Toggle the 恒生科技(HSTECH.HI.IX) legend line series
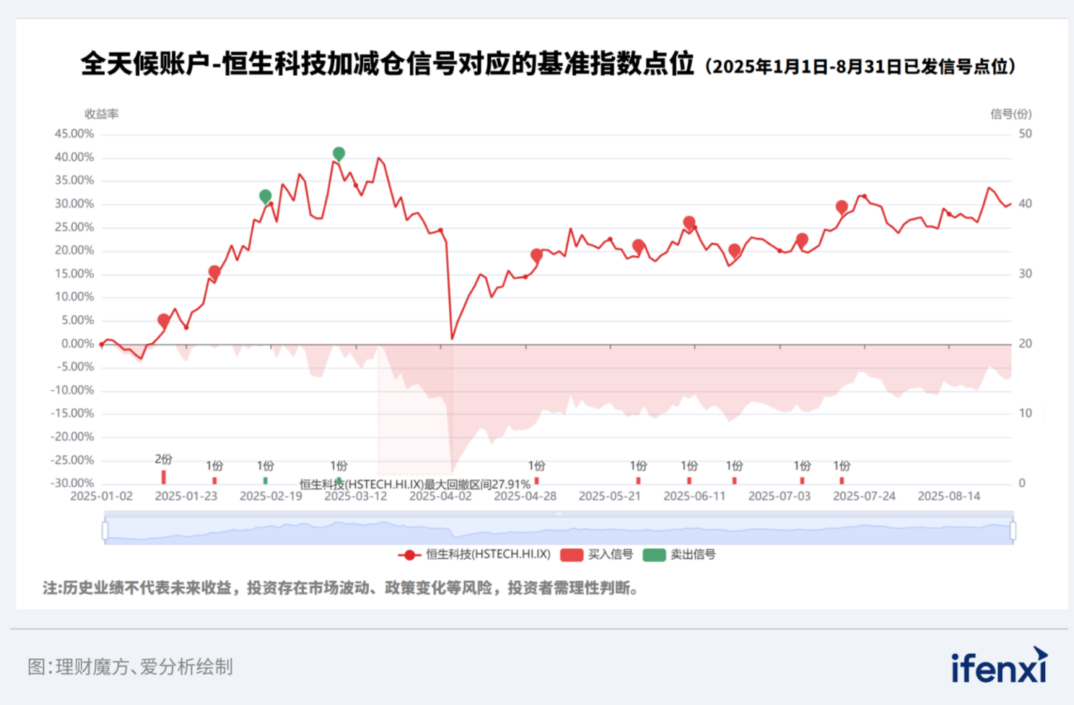The width and height of the screenshot is (1074, 705). point(475,554)
